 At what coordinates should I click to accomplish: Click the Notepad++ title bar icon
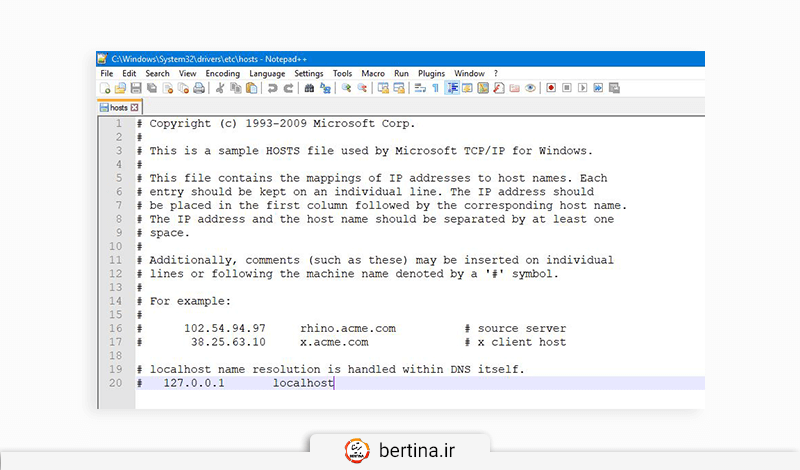pos(103,59)
